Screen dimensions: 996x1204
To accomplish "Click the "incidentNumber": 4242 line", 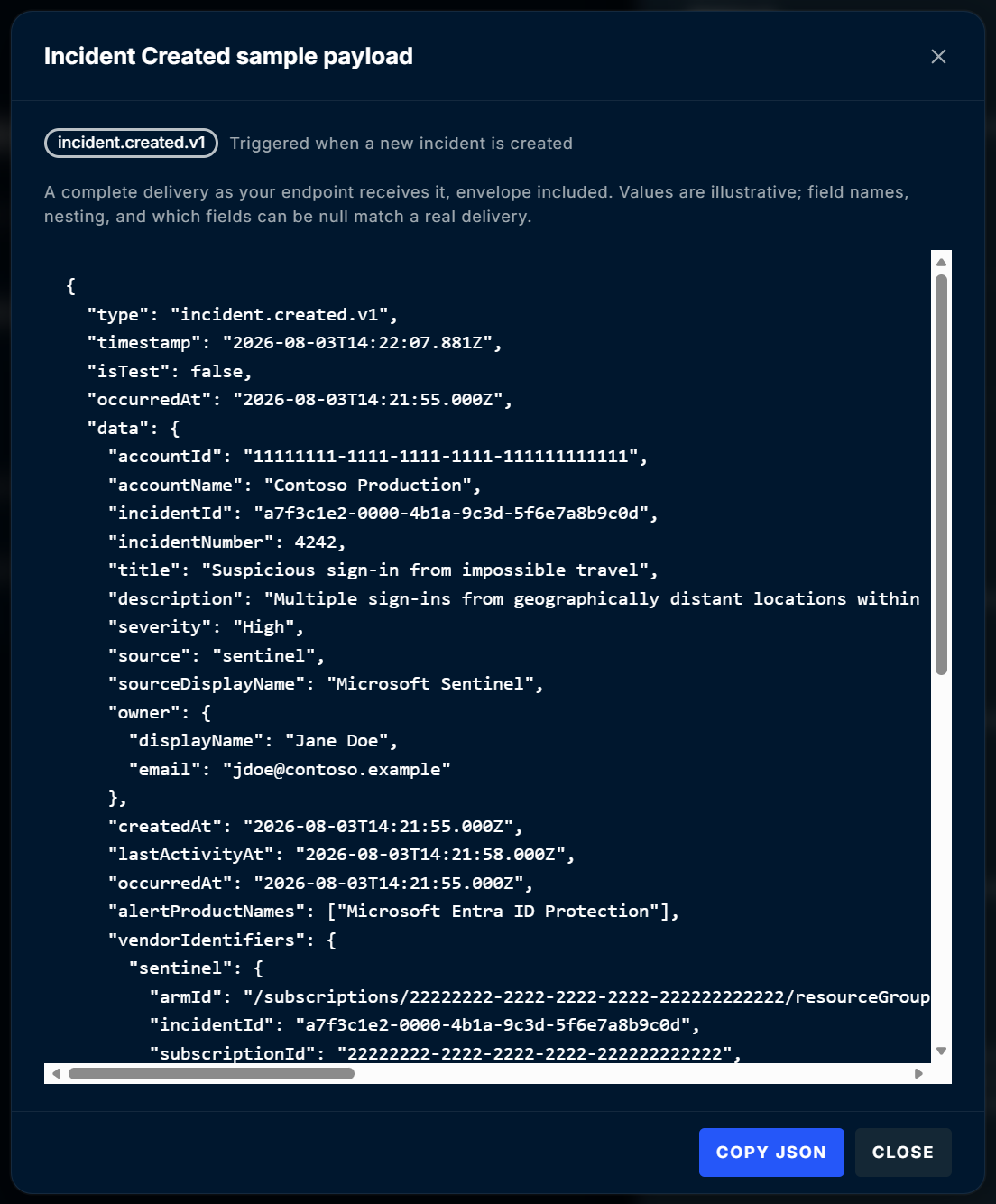I will point(227,542).
